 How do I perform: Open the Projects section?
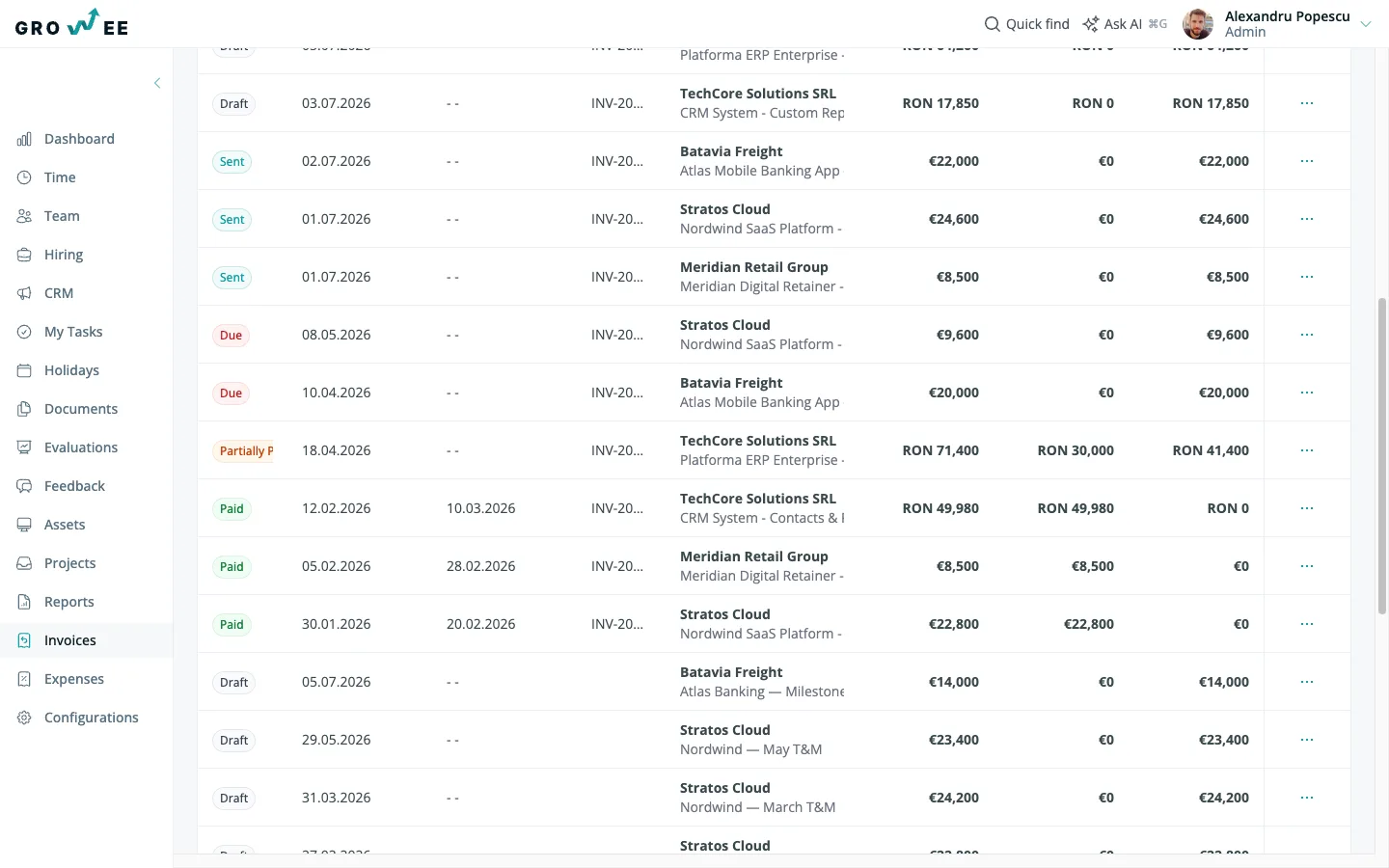(87, 563)
